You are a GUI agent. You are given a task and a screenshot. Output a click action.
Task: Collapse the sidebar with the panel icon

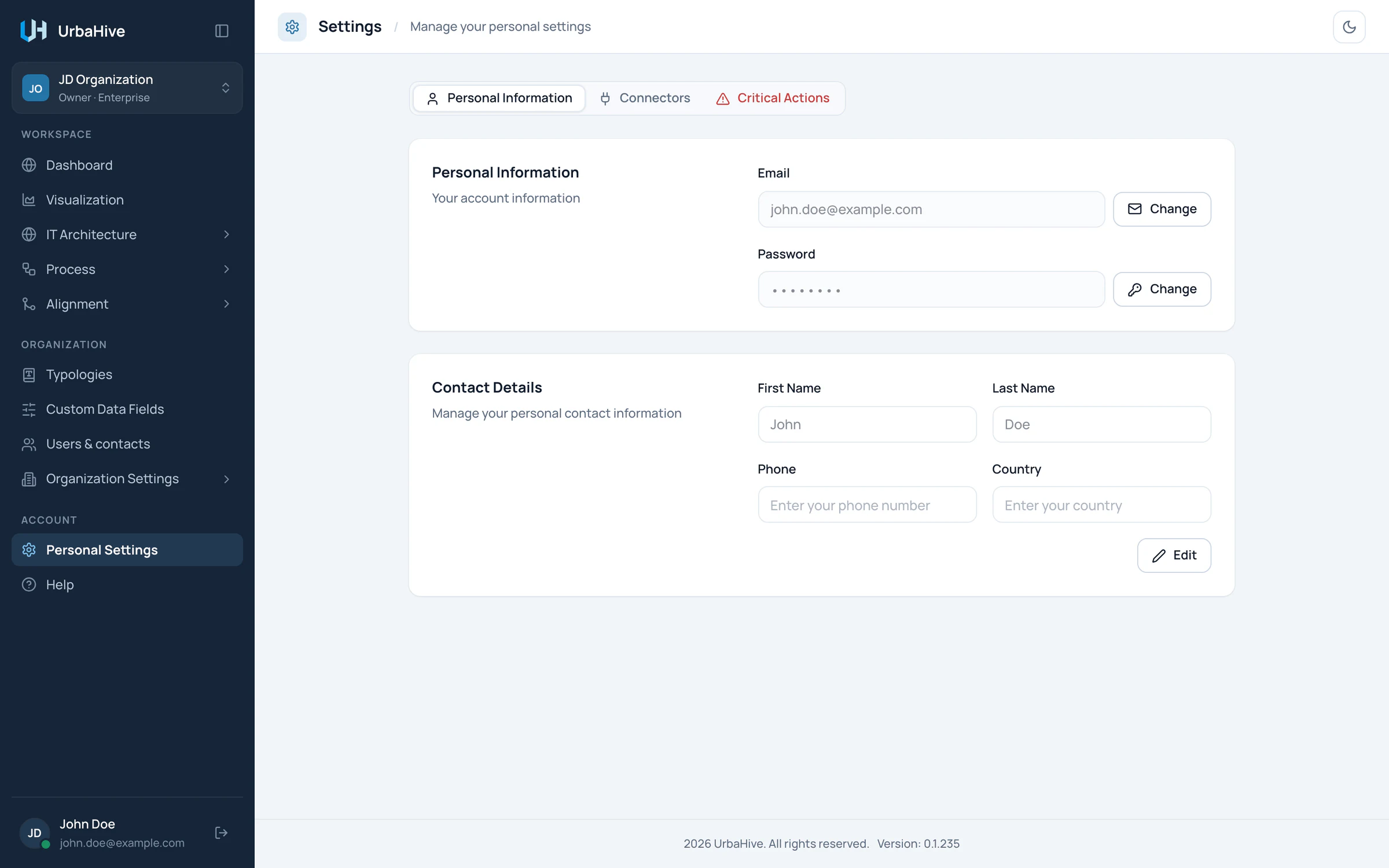coord(222,31)
